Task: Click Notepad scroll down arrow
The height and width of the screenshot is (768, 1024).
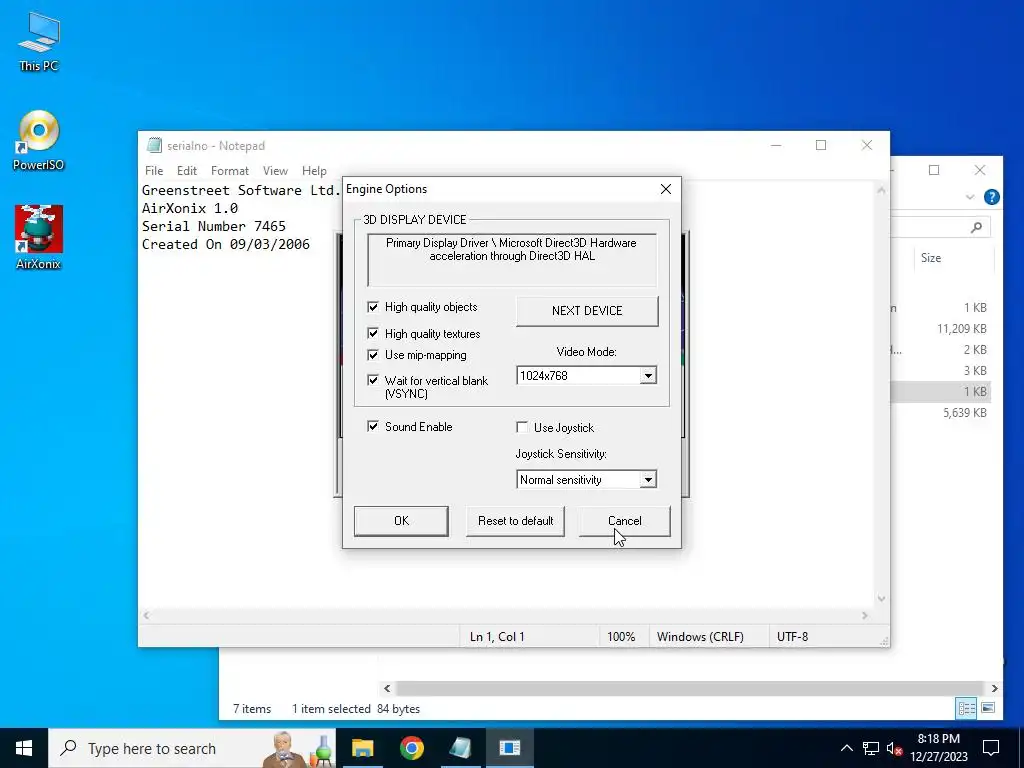Action: tap(882, 598)
